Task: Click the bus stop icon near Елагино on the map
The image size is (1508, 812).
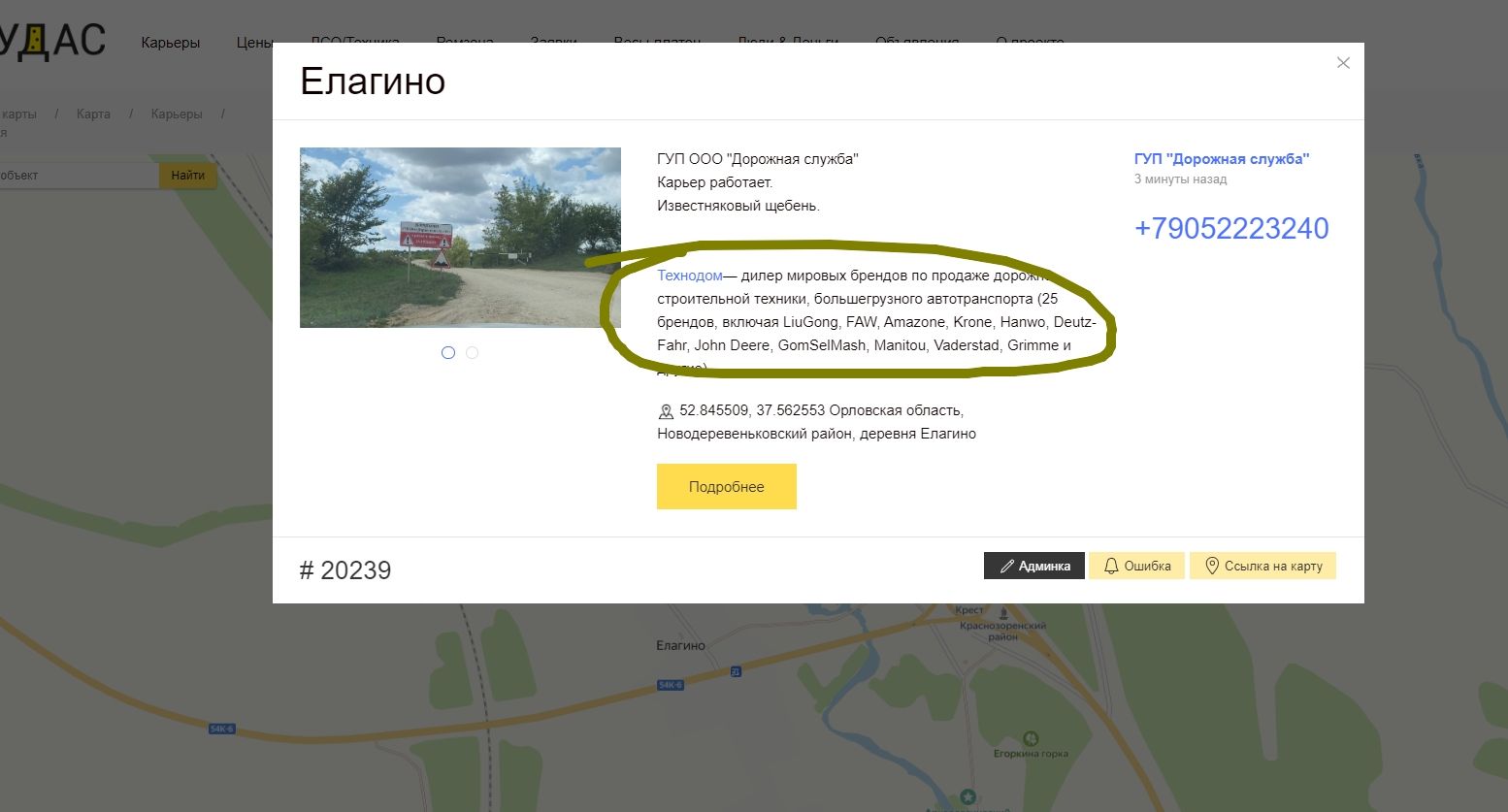Action: click(736, 671)
